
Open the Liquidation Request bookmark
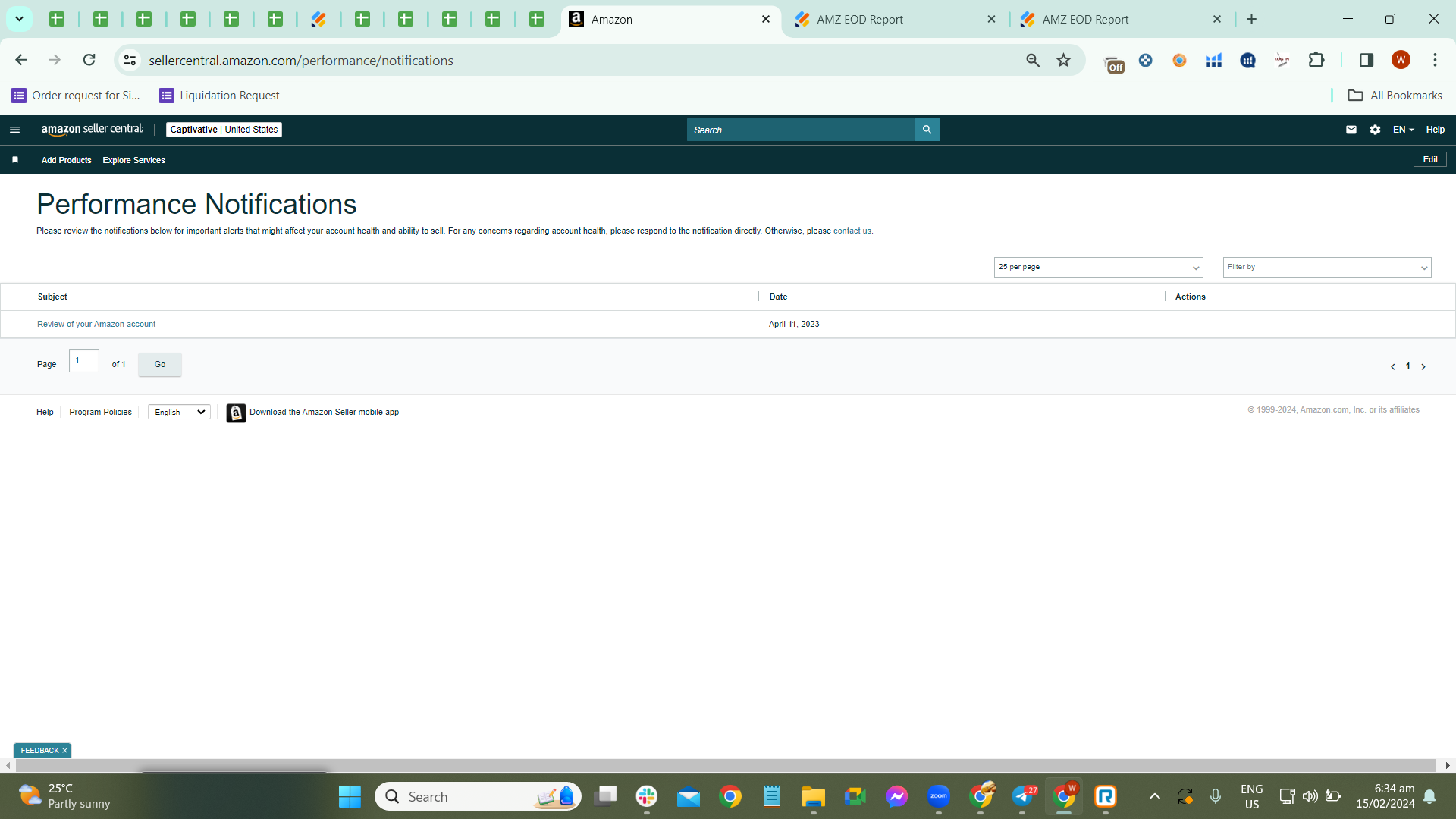click(219, 96)
